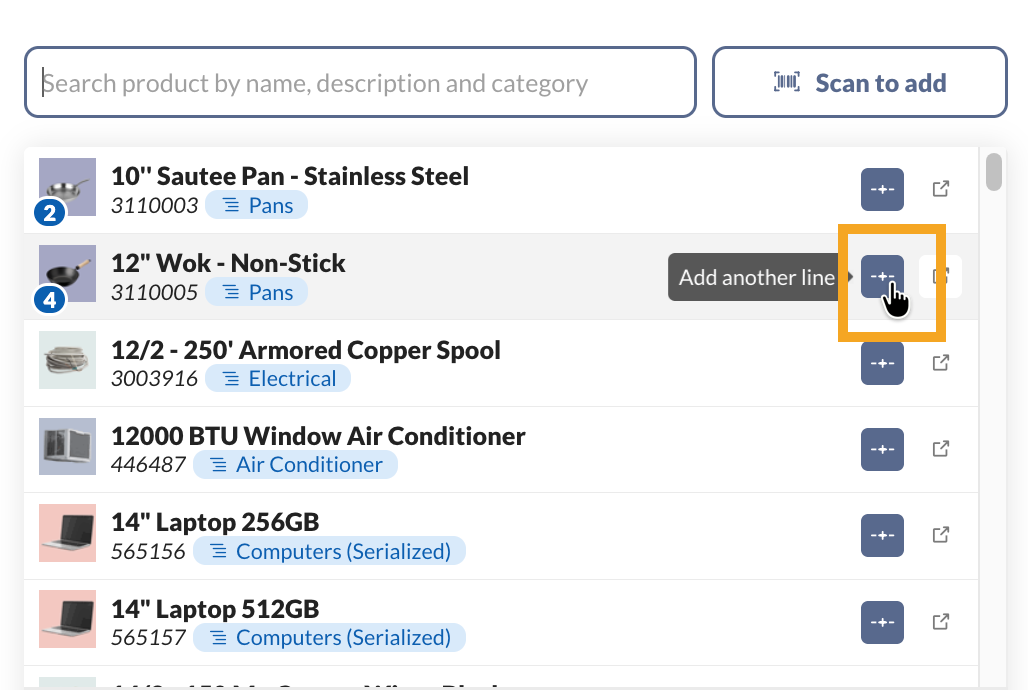Select the add-line icon for 14'' Laptop 256GB
1028x690 pixels.
(882, 535)
